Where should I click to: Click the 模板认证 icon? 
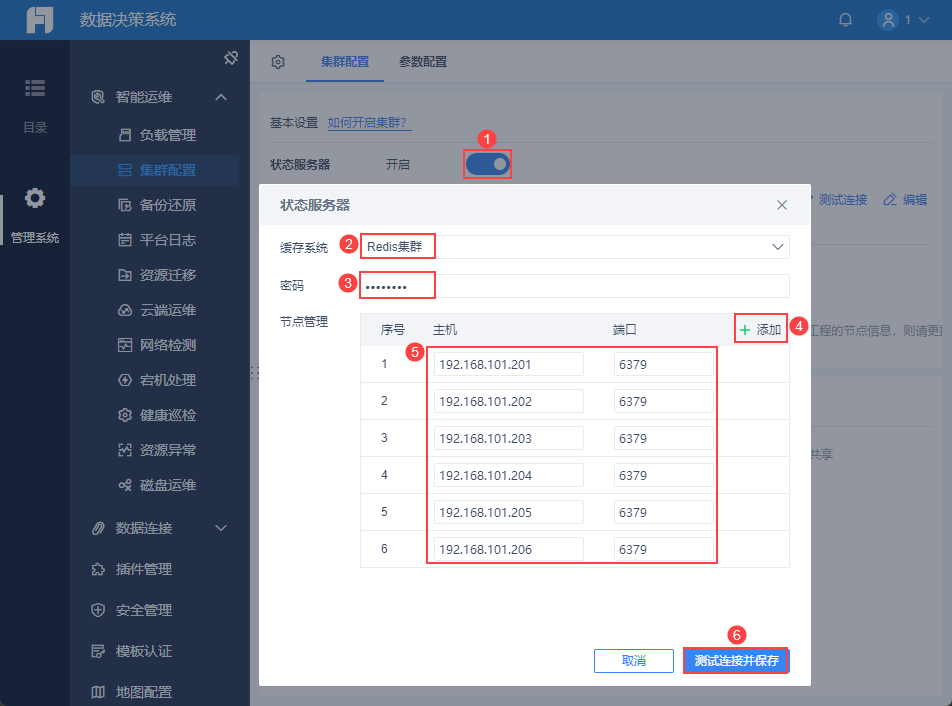pyautogui.click(x=98, y=651)
